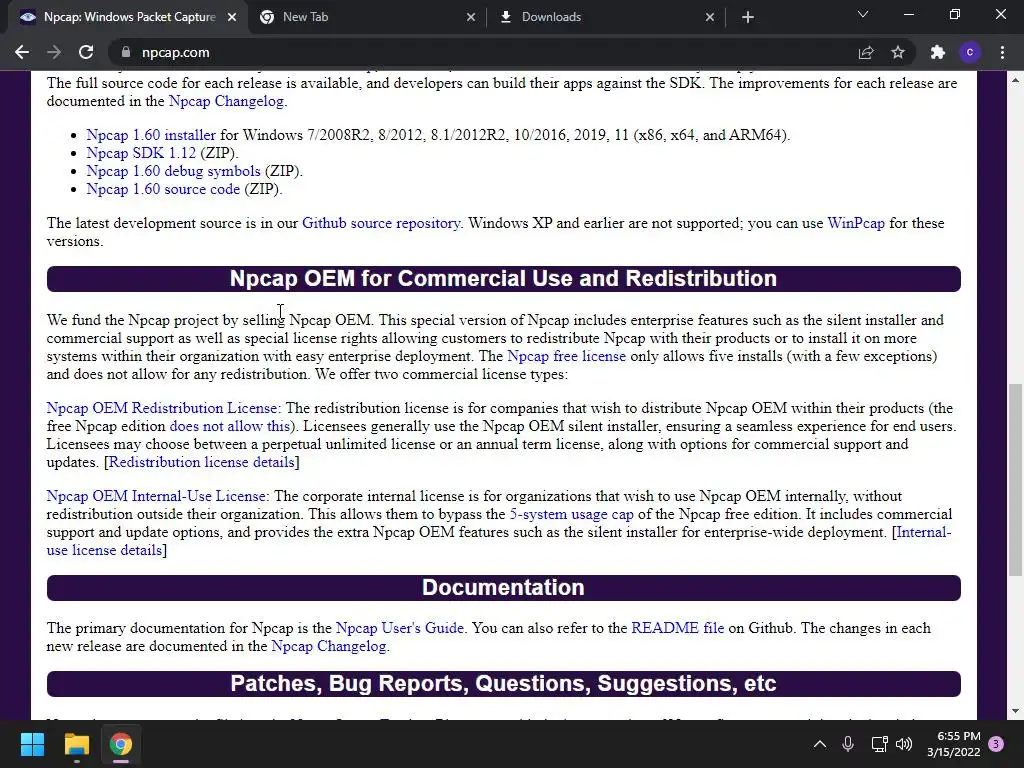Click the 5-system usage cap link
The height and width of the screenshot is (768, 1024).
(571, 515)
